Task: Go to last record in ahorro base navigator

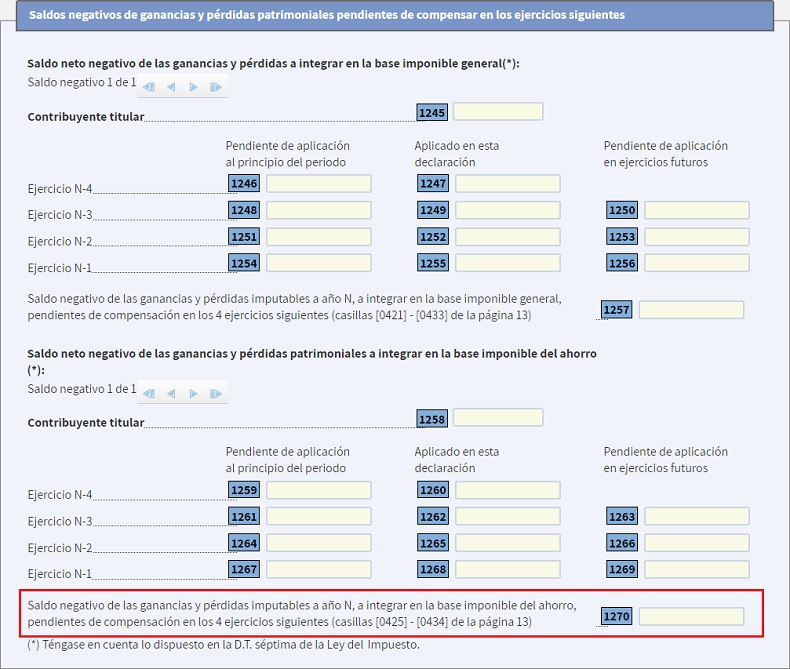Action: pos(216,393)
